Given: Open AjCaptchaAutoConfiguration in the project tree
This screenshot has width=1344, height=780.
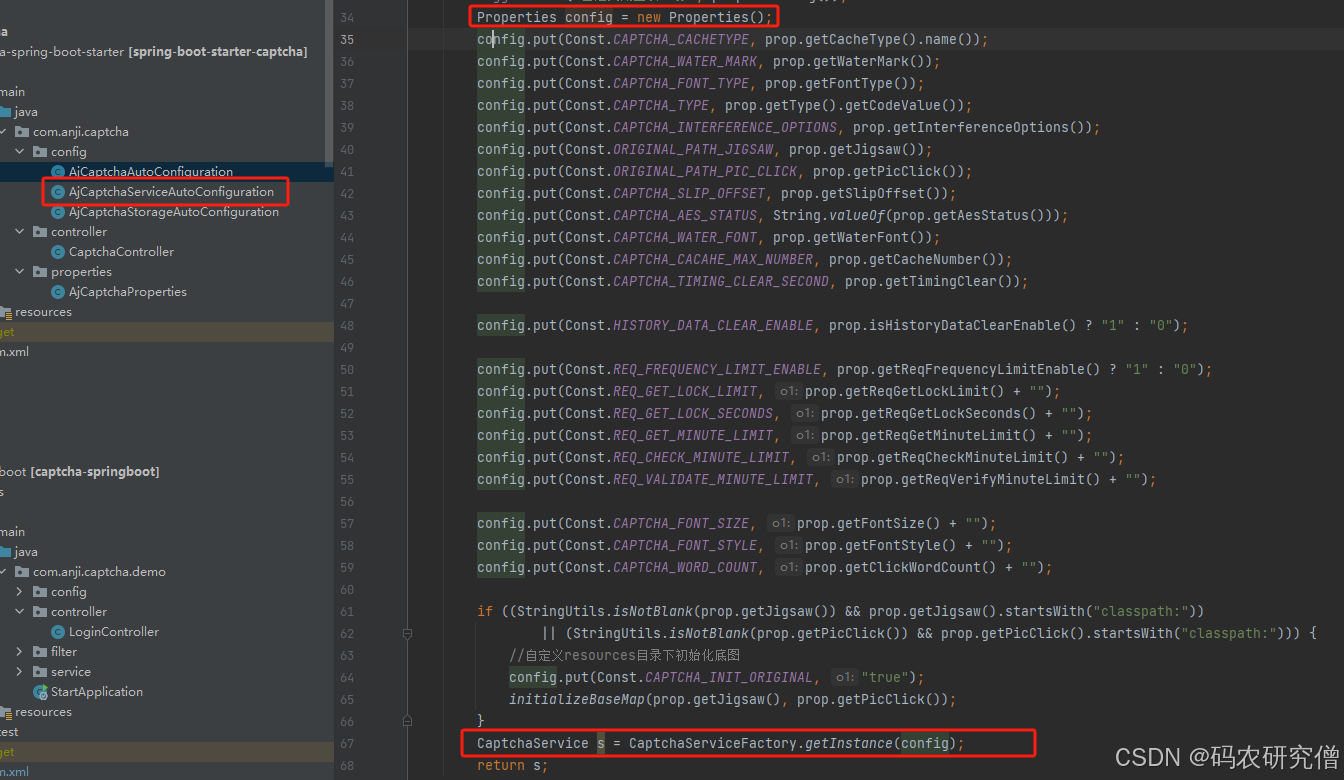Looking at the screenshot, I should 151,172.
